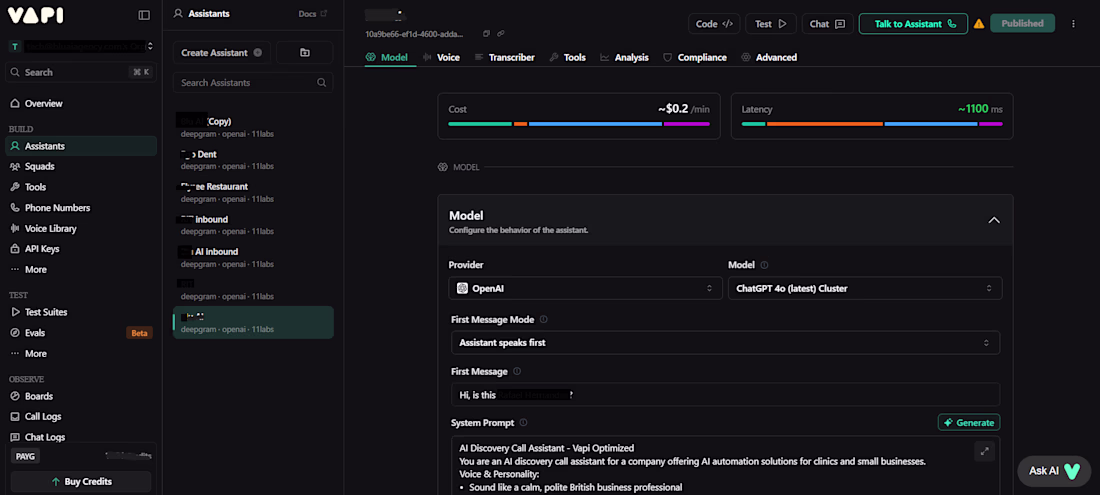Click the info icon beside First Message

coord(517,372)
